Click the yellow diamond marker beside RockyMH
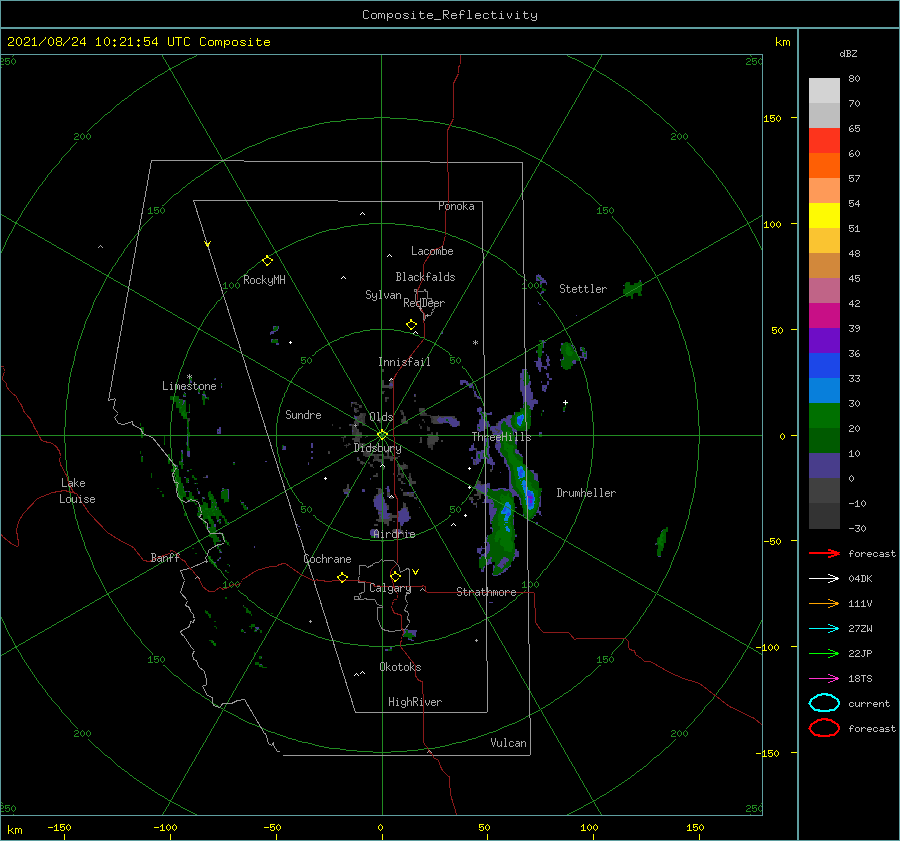The image size is (900, 841). point(267,261)
